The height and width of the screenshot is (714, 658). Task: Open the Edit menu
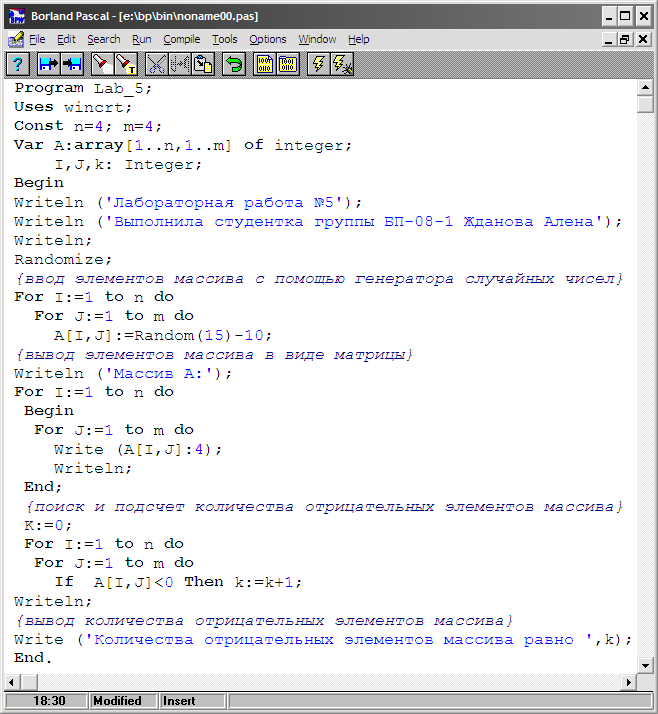click(66, 40)
